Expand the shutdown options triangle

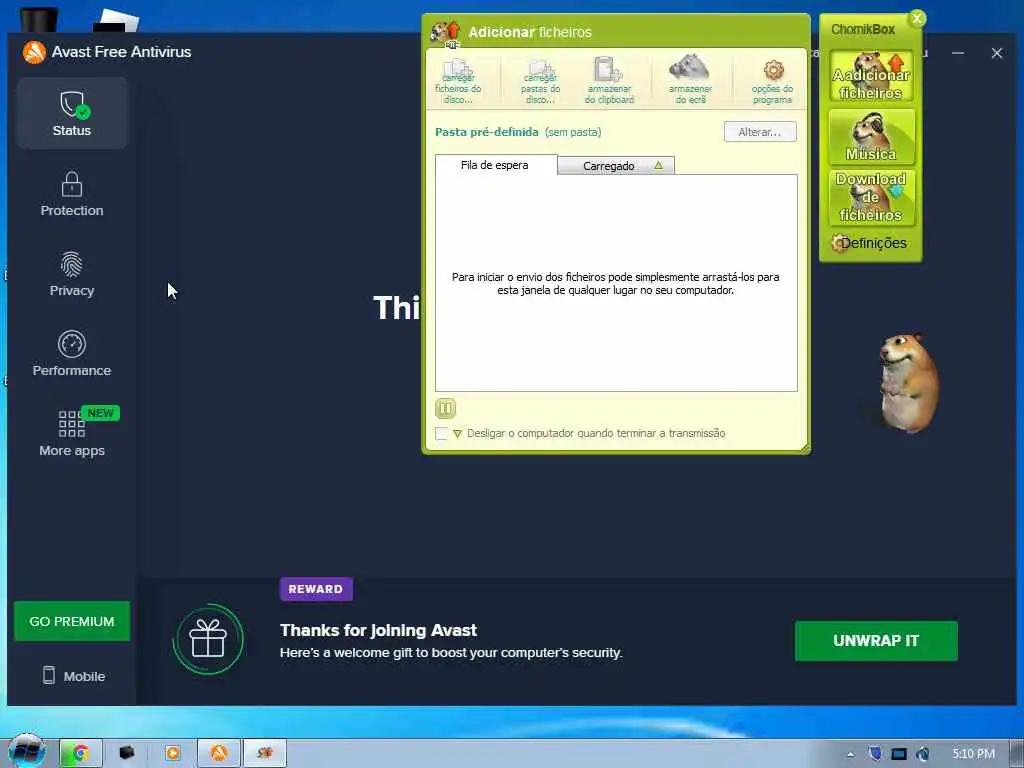(x=457, y=434)
